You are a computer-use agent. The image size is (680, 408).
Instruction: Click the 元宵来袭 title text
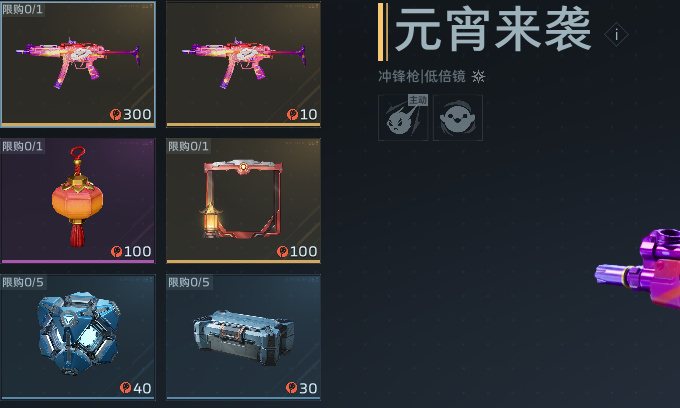coord(493,30)
